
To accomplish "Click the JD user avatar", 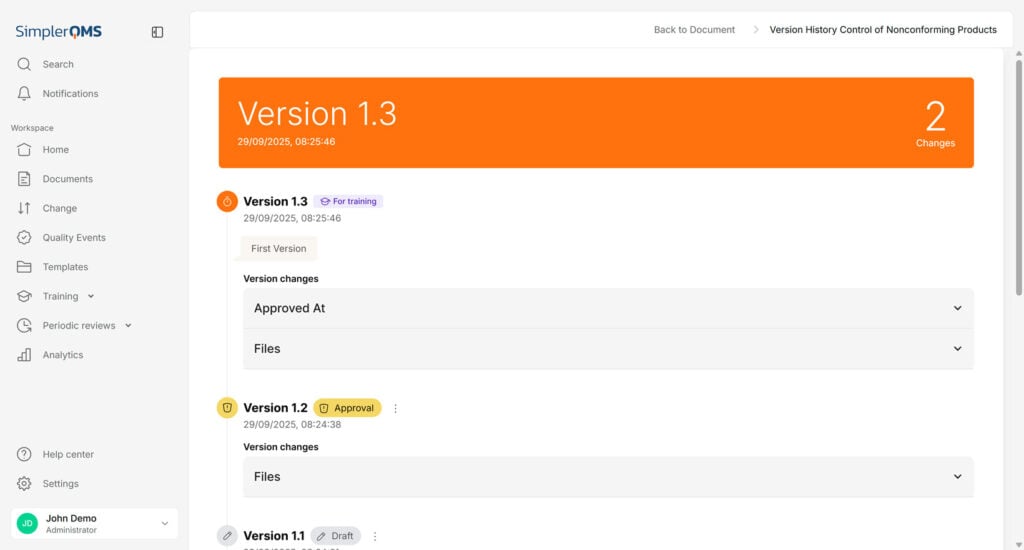I will pos(27,523).
